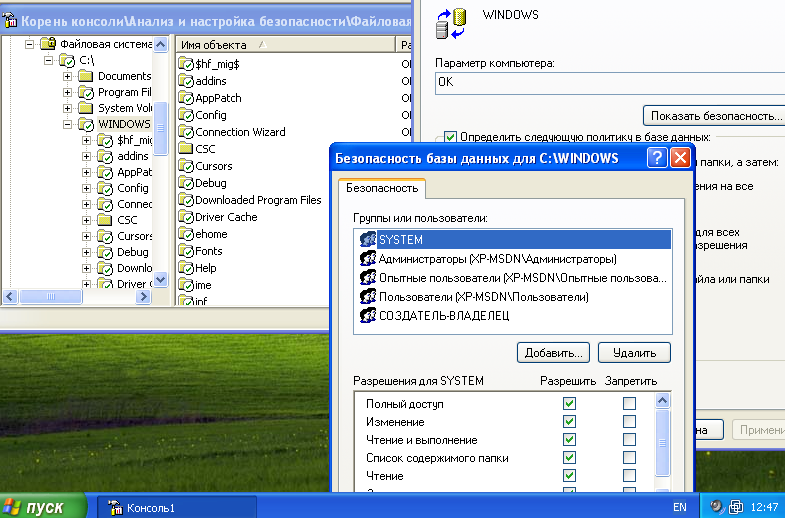The height and width of the screenshot is (518, 785).
Task: Uncheck Определить следующую политику в базе данных
Action: click(x=450, y=137)
